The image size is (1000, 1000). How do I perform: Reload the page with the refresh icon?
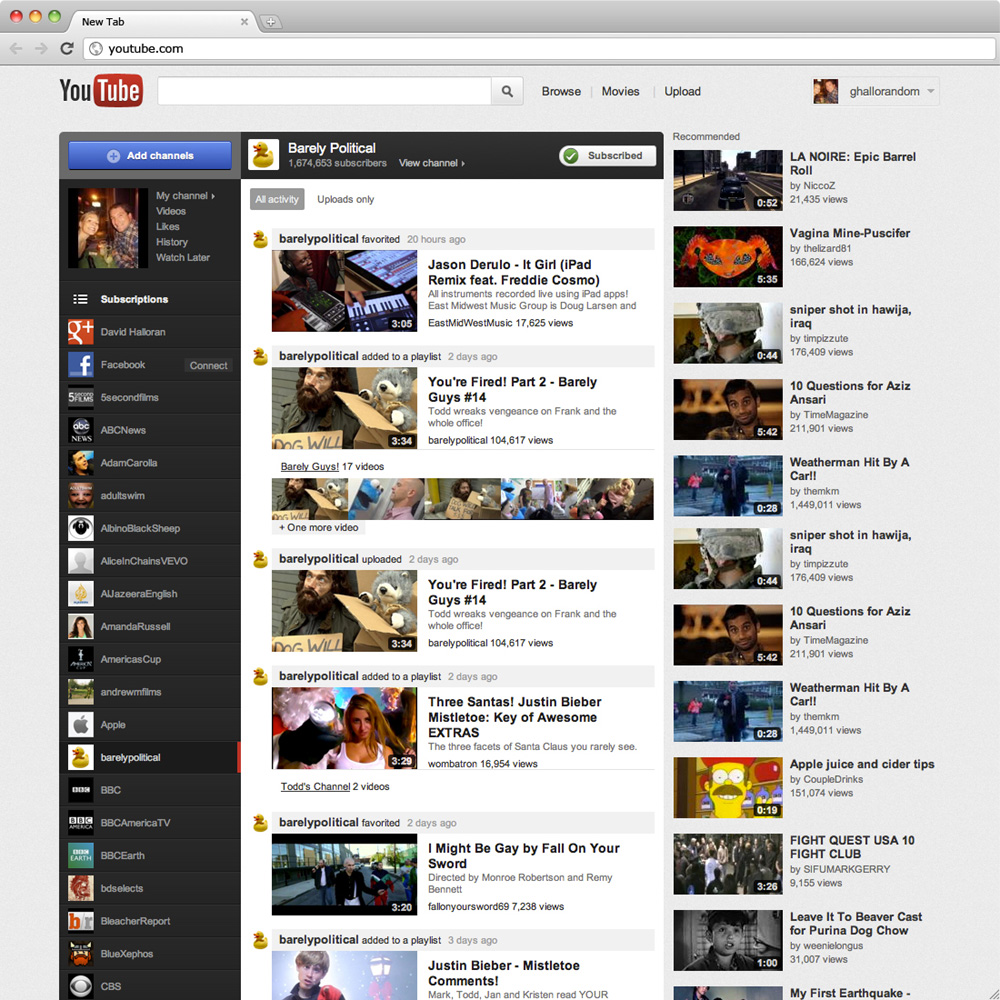[67, 48]
